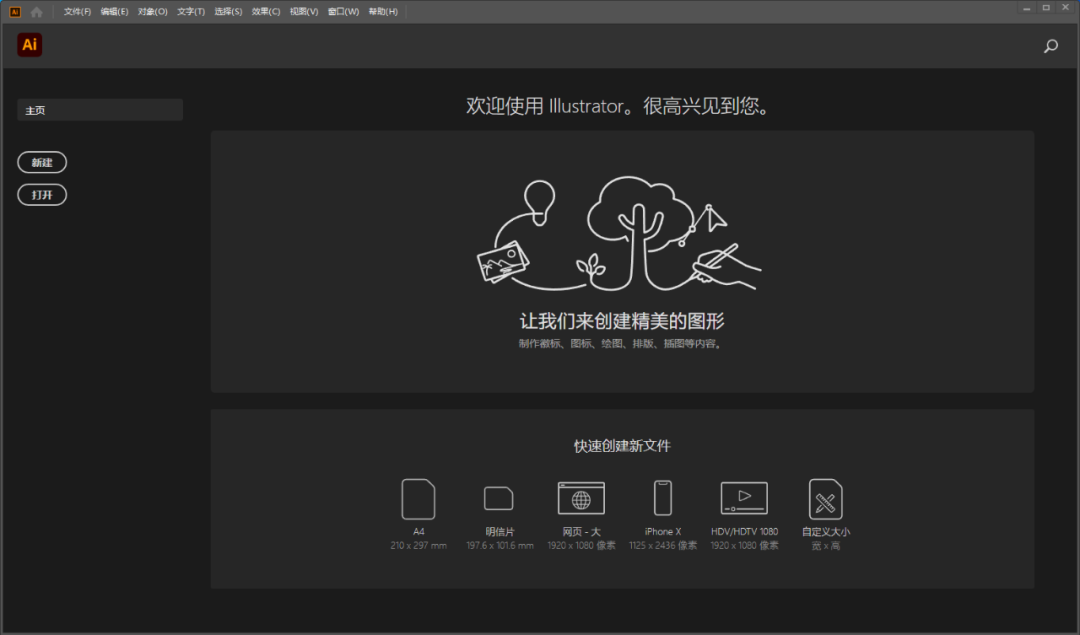The image size is (1080, 635).
Task: Select the 网页 - 大 web preset icon
Action: (581, 498)
